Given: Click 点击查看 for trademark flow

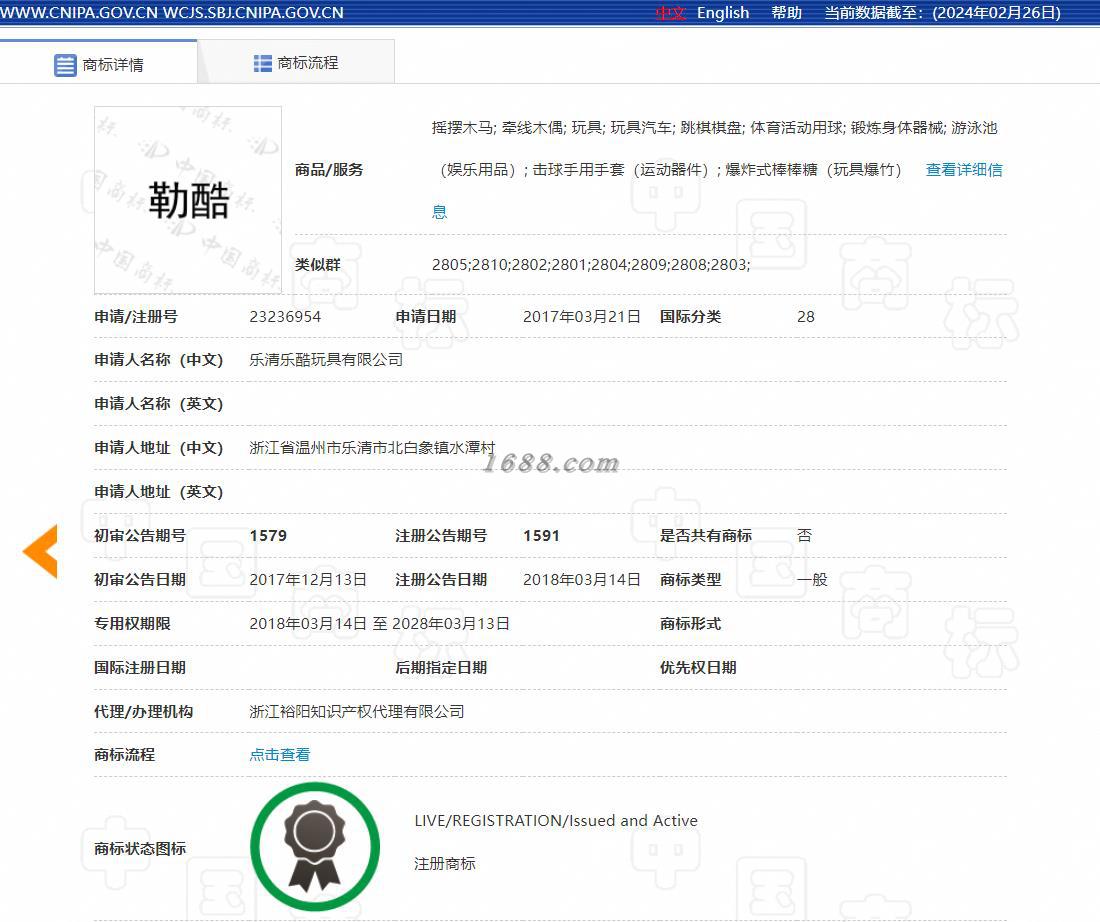Looking at the screenshot, I should coord(280,755).
